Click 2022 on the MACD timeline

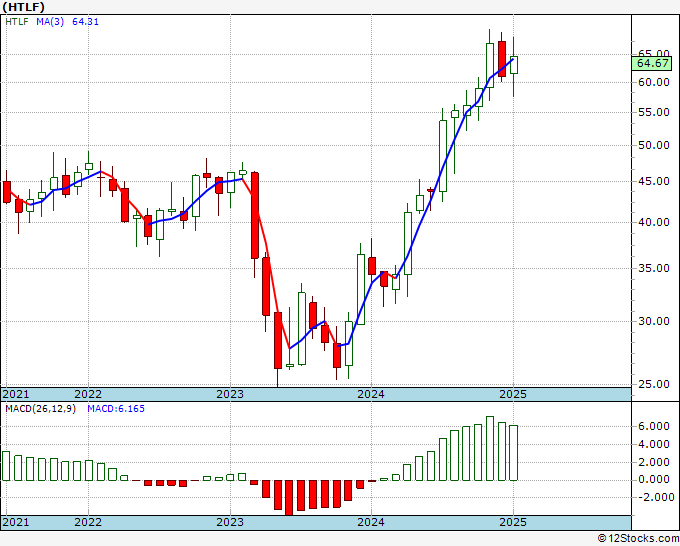[88, 522]
